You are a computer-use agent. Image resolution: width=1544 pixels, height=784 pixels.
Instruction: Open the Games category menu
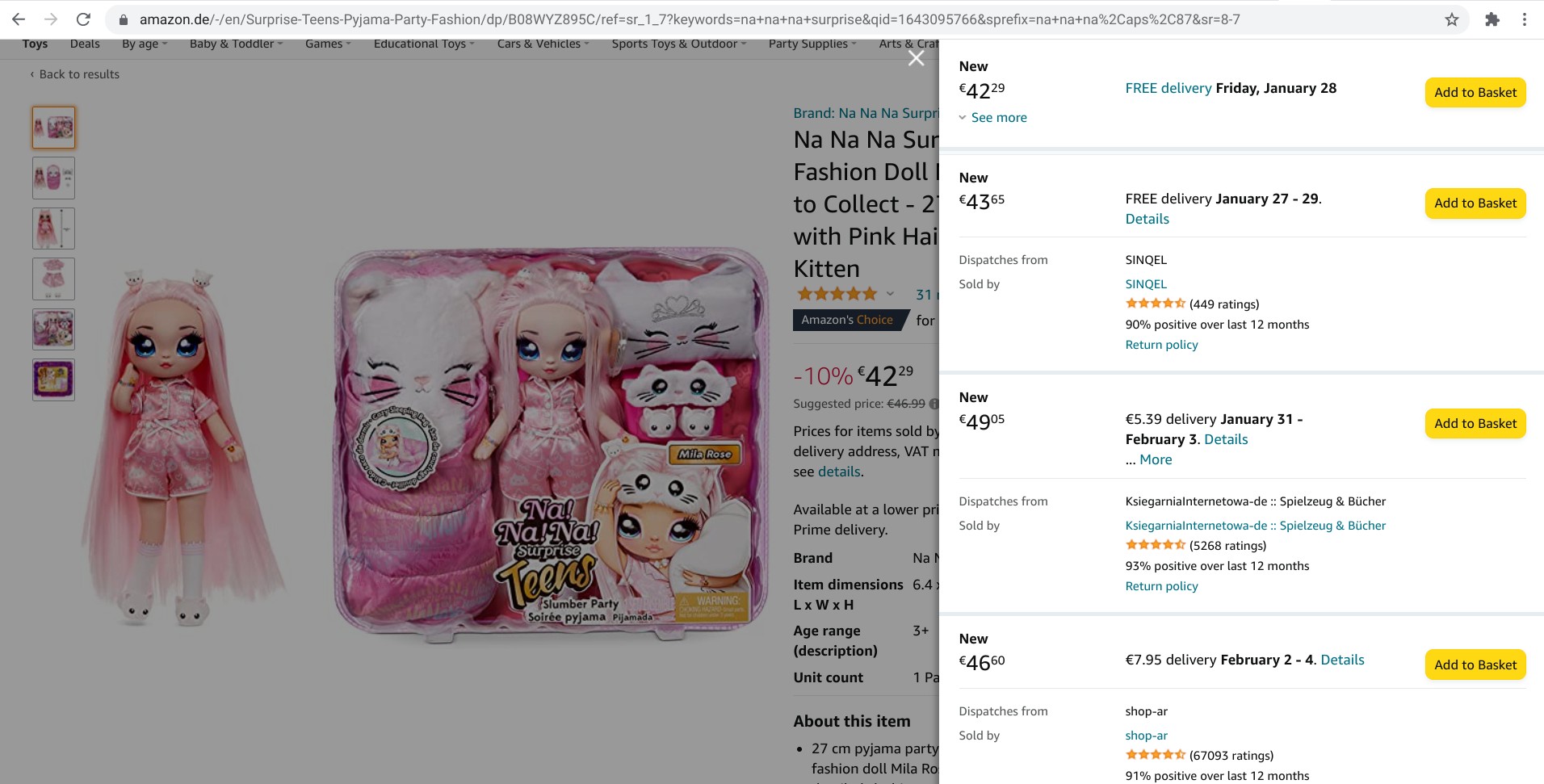(x=327, y=44)
